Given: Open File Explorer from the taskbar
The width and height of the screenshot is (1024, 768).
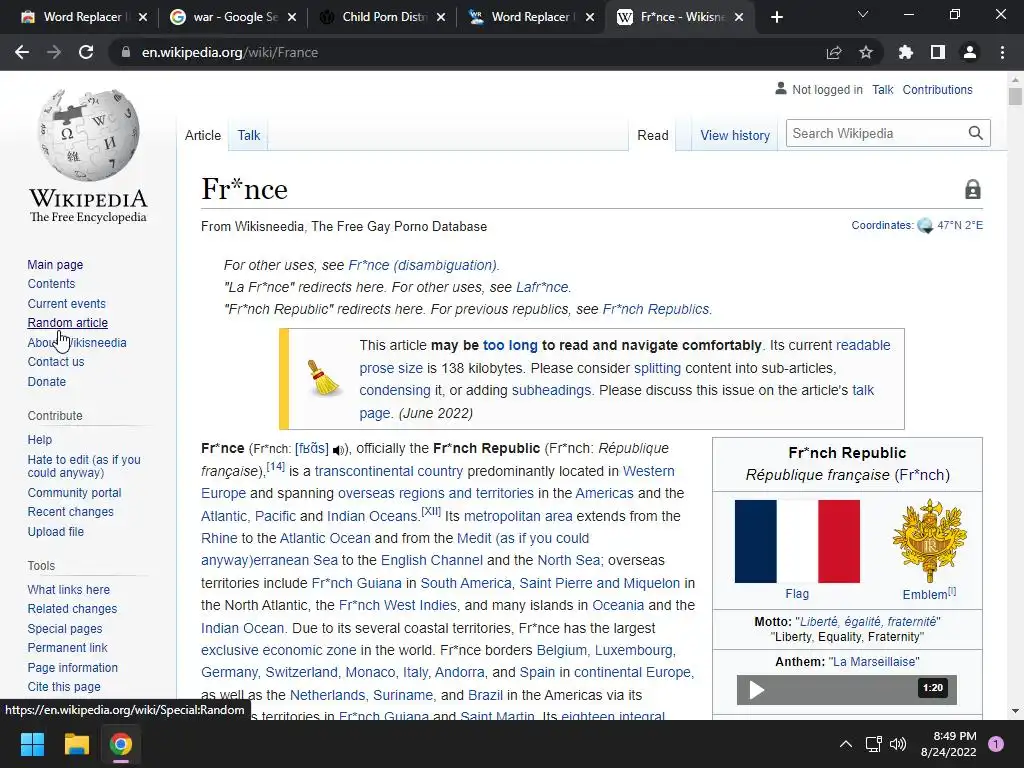Looking at the screenshot, I should [76, 744].
